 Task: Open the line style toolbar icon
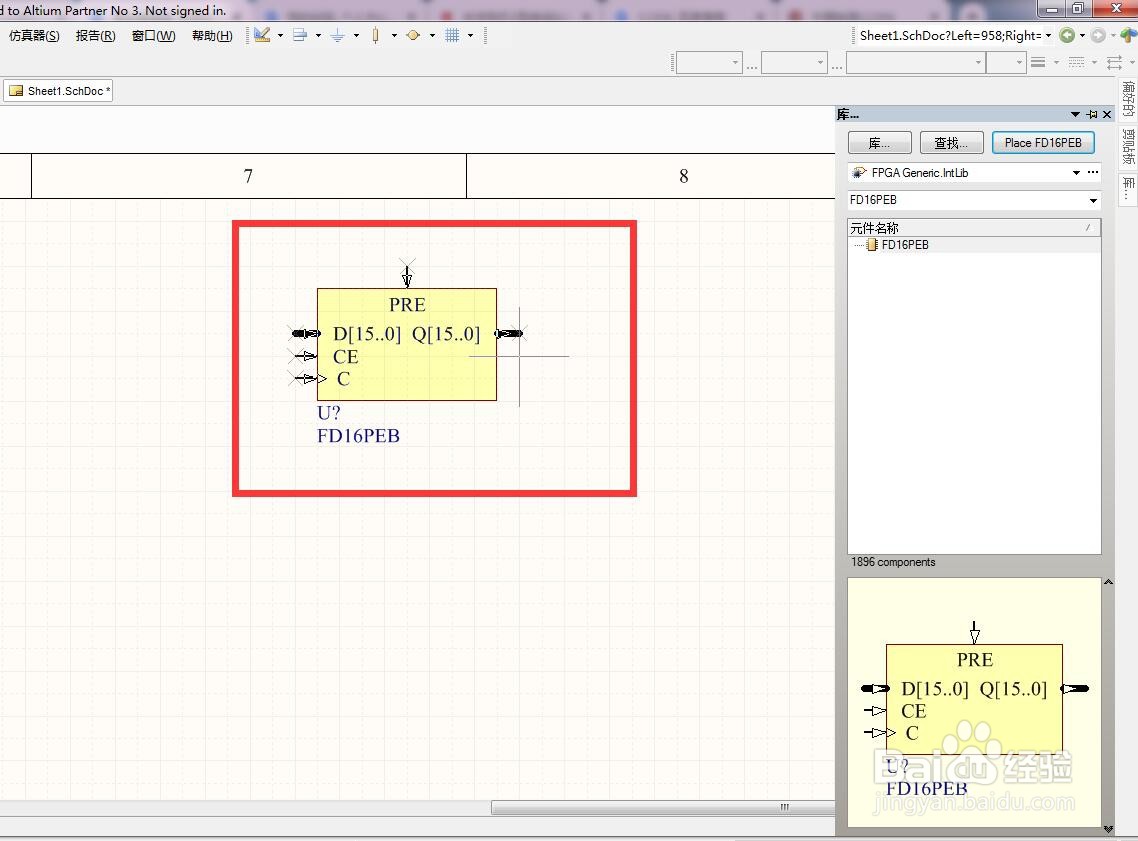[1039, 62]
